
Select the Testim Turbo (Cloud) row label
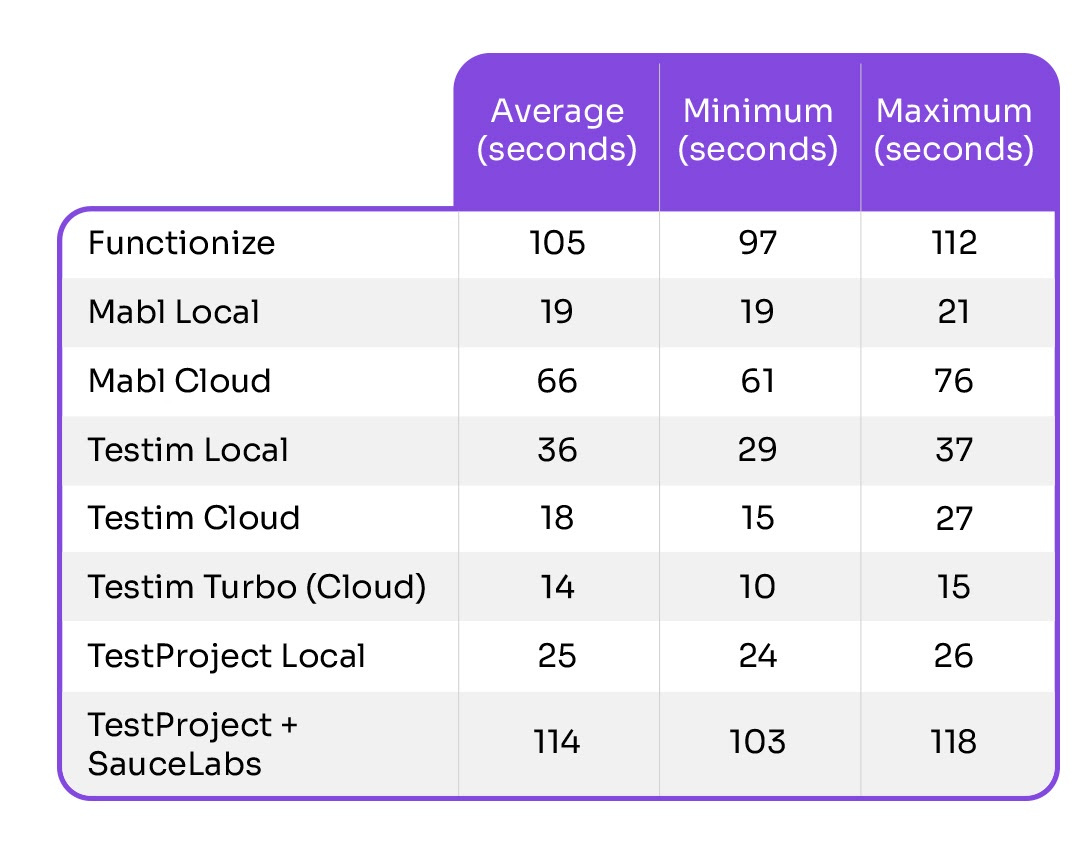point(257,587)
